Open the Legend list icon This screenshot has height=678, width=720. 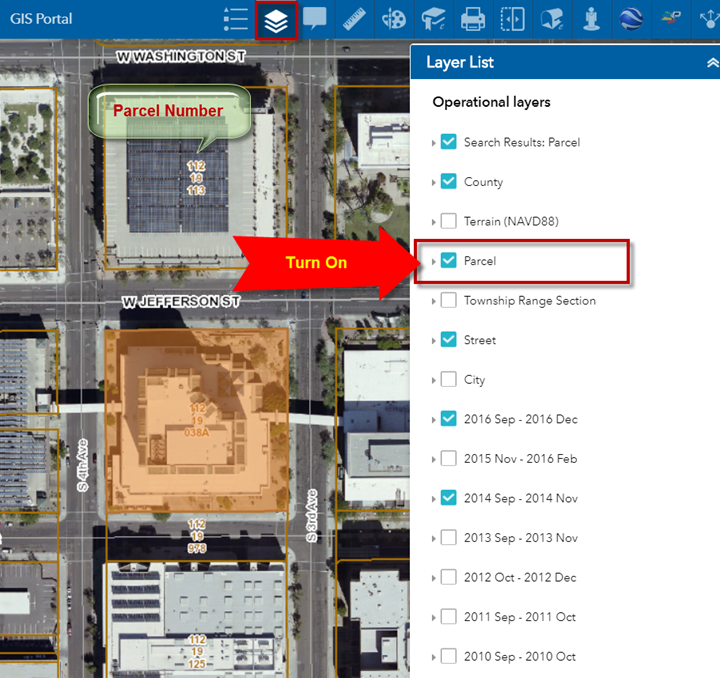pyautogui.click(x=236, y=19)
